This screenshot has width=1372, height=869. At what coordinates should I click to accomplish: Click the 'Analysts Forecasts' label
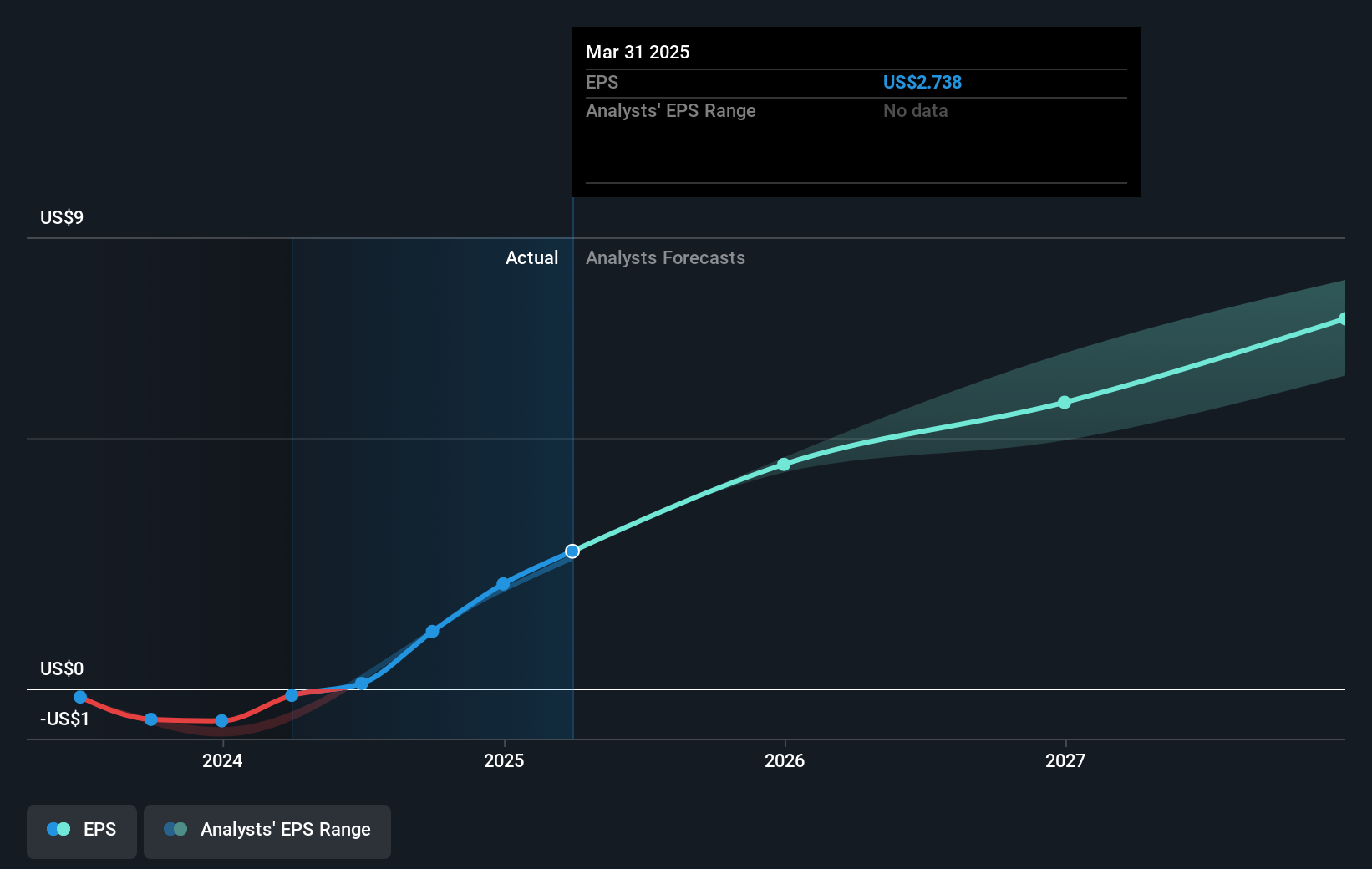[x=665, y=257]
